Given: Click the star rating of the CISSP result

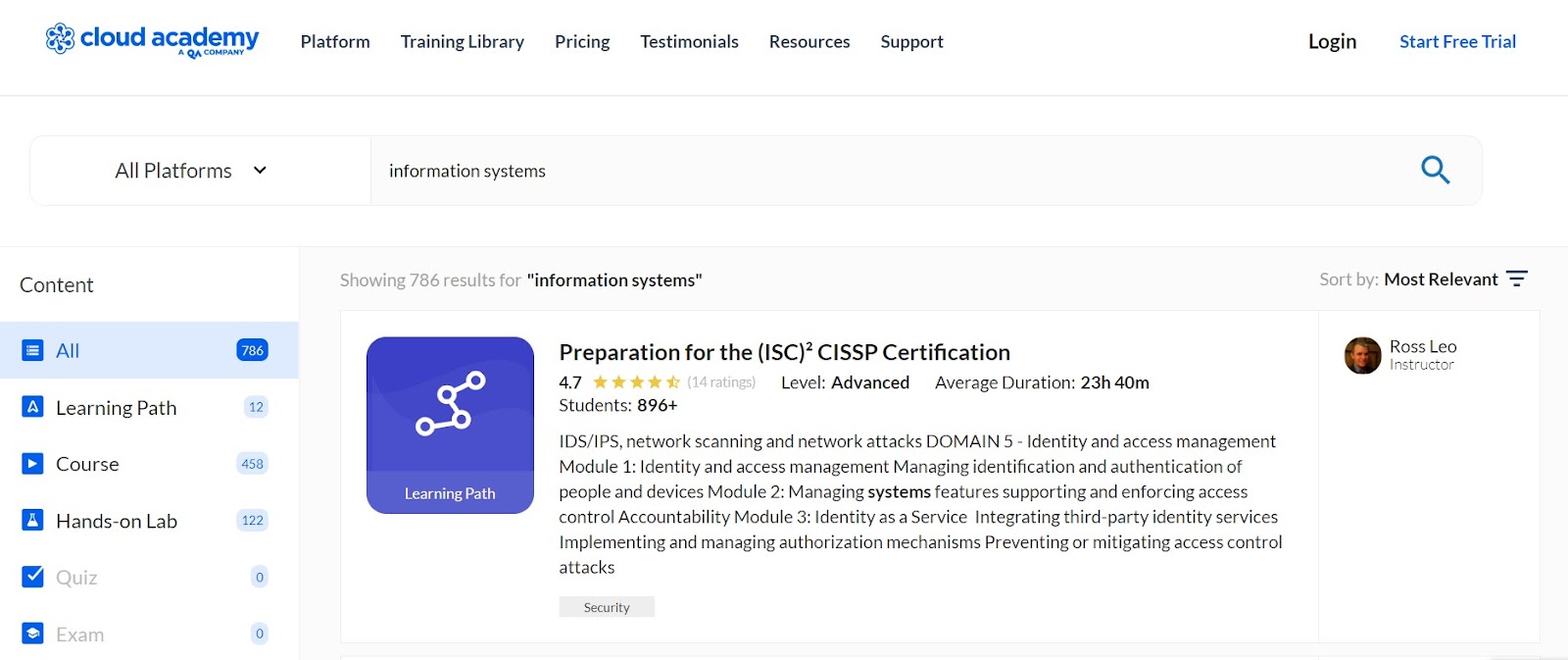Looking at the screenshot, I should click(636, 382).
